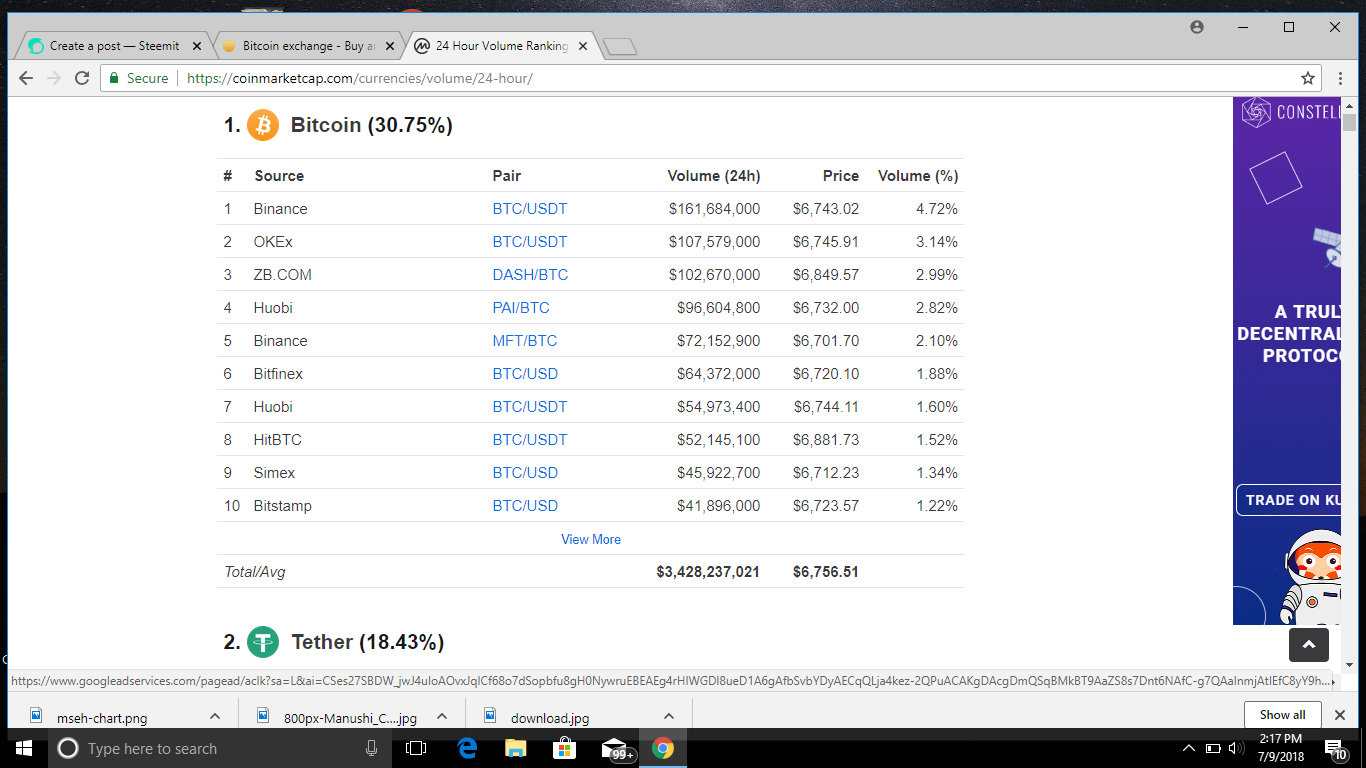Switch to Chrome on the taskbar

pos(662,748)
